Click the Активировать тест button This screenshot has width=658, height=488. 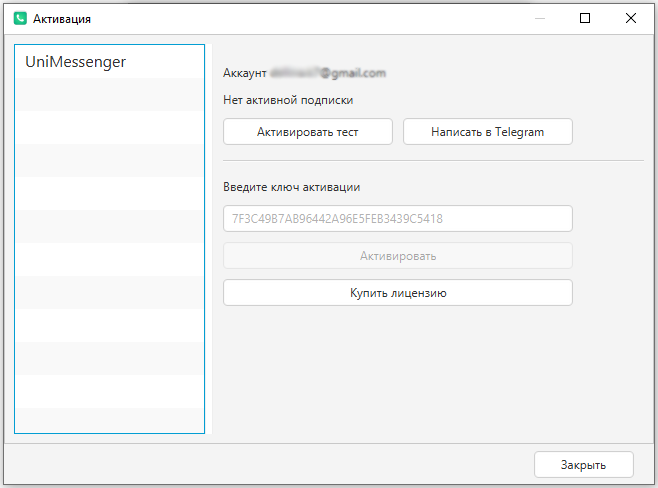(x=308, y=132)
